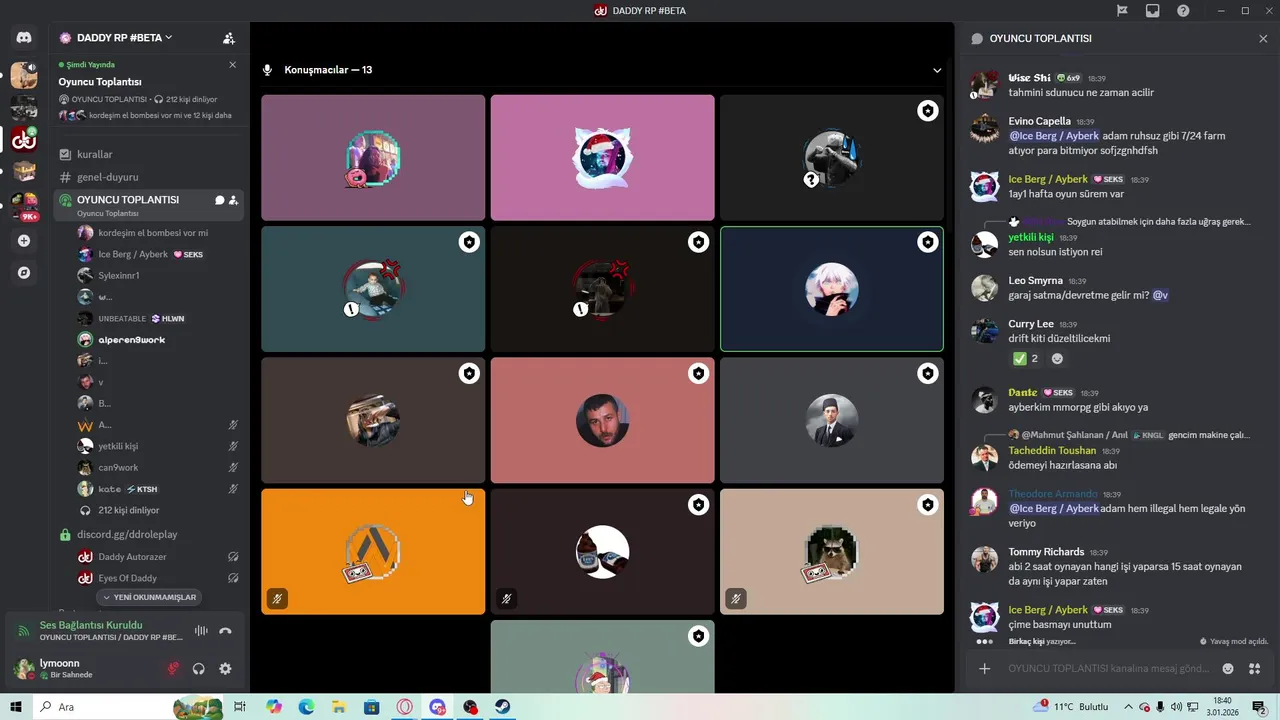Click moderator badge on raccoon avatar tile
This screenshot has height=720, width=1280.
[x=928, y=505]
